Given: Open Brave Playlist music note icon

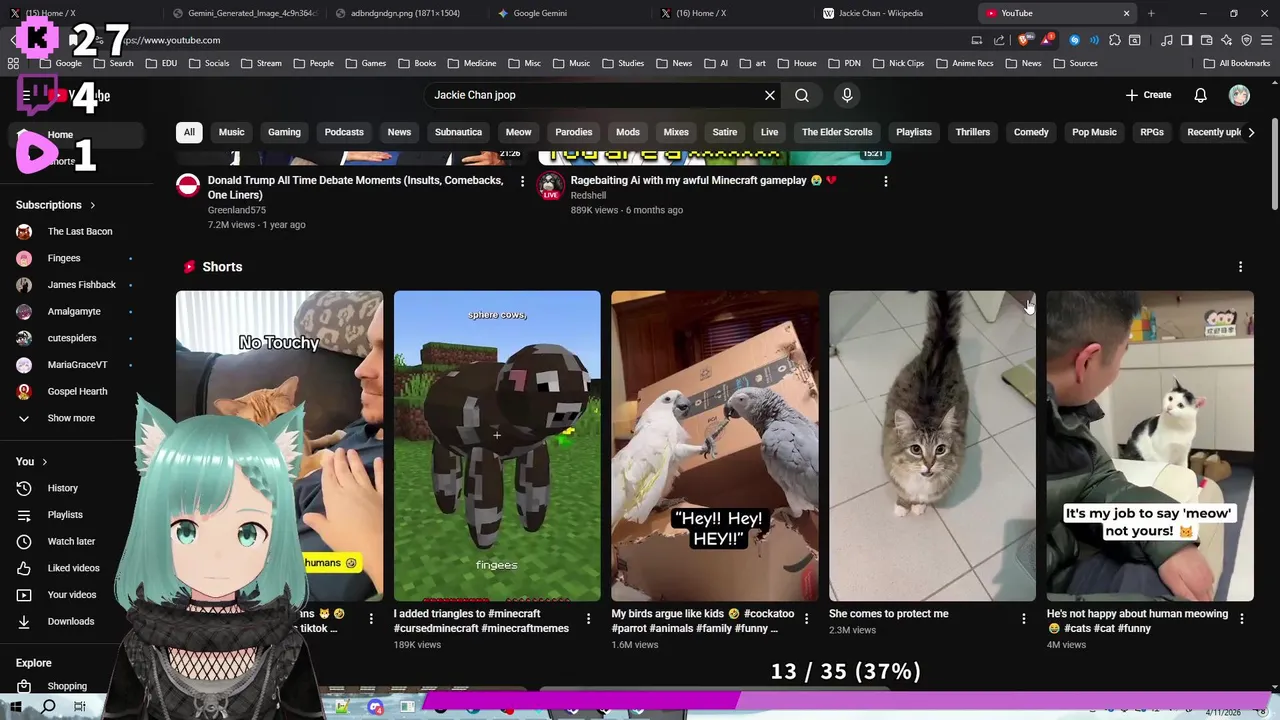Looking at the screenshot, I should [1167, 40].
